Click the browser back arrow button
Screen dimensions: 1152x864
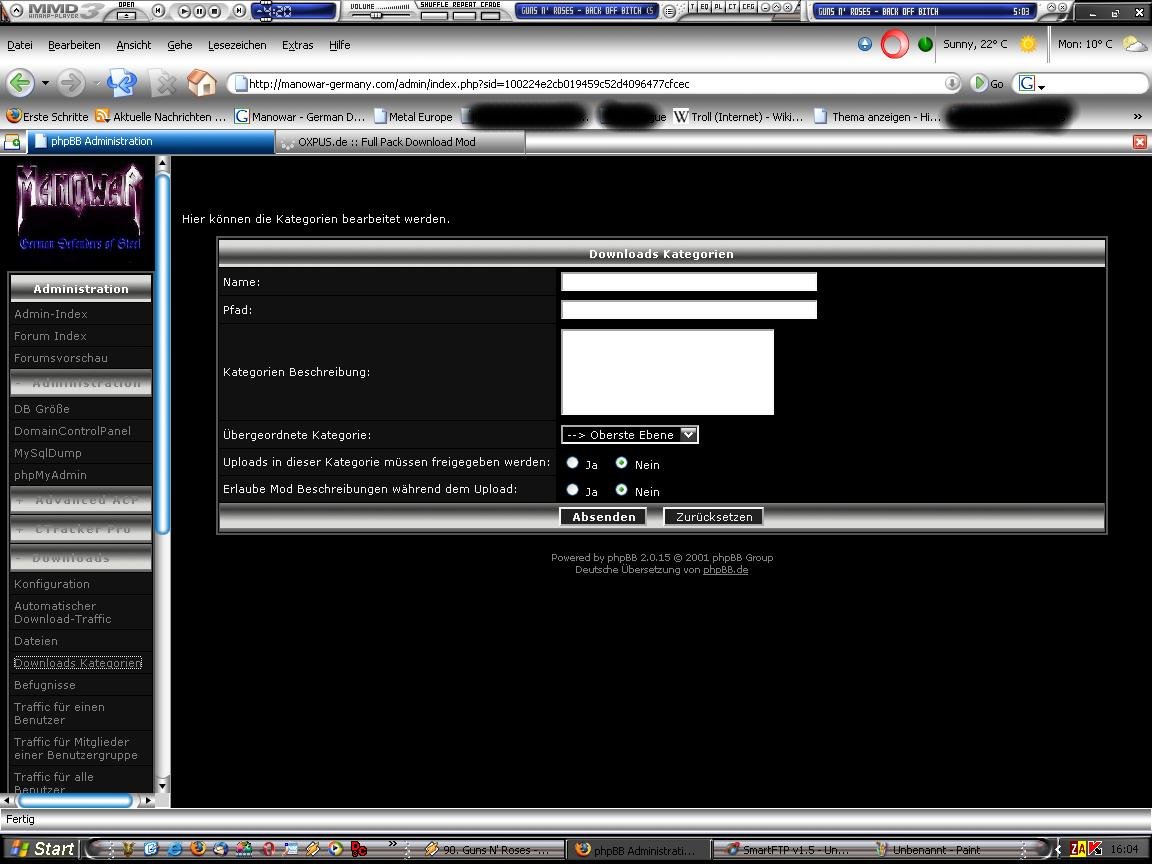click(20, 83)
